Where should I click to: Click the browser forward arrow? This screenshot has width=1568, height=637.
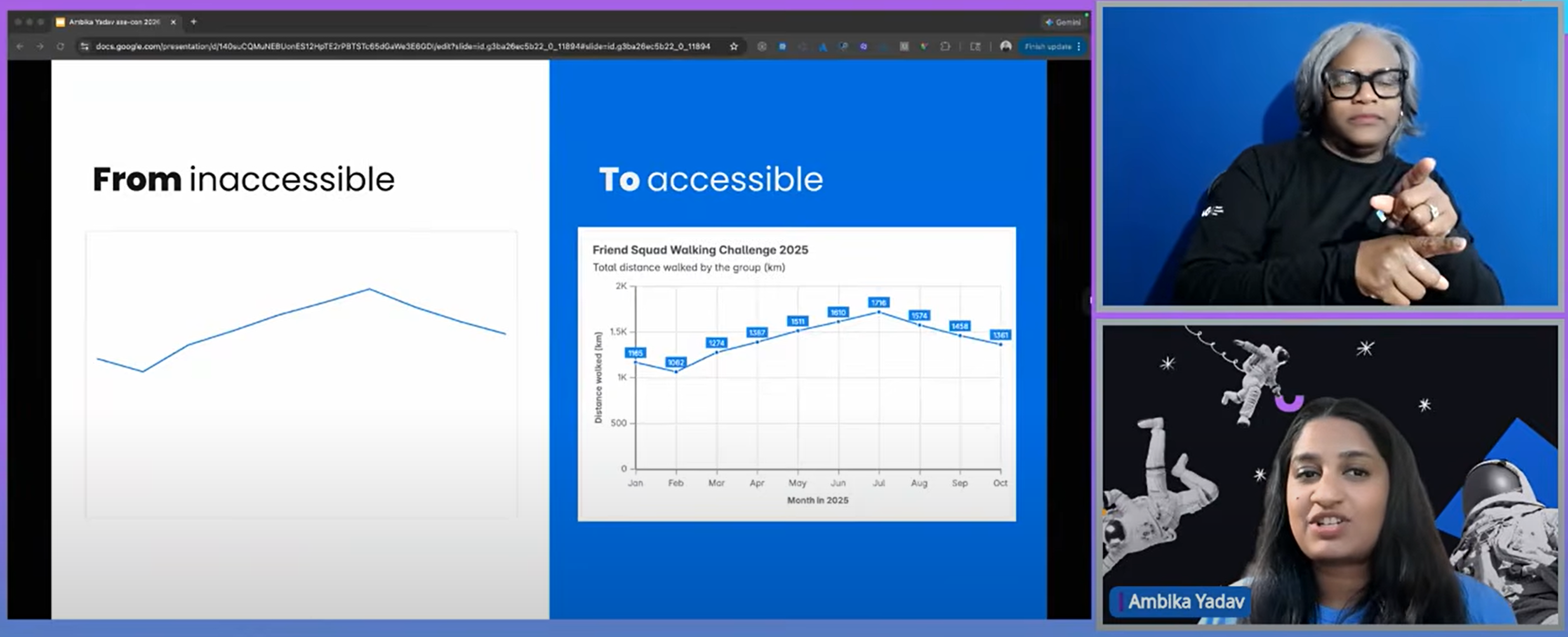coord(40,46)
